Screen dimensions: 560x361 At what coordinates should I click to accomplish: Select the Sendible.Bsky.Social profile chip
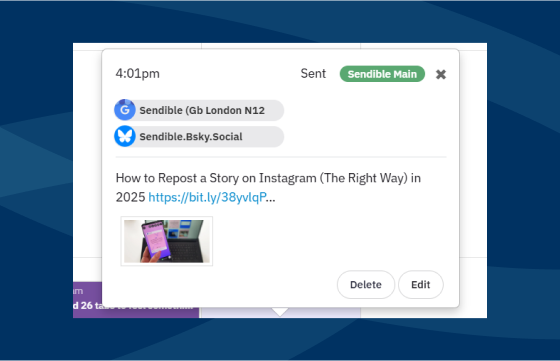199,136
